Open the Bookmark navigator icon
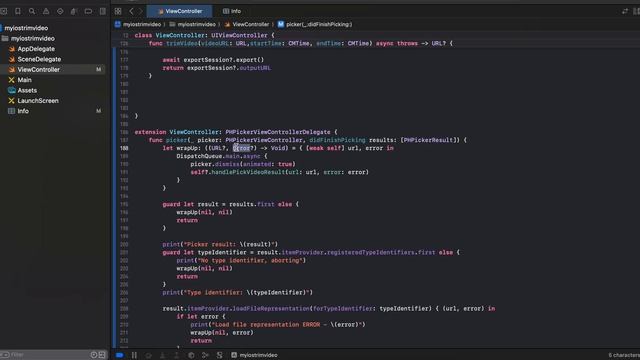 (x=18, y=11)
